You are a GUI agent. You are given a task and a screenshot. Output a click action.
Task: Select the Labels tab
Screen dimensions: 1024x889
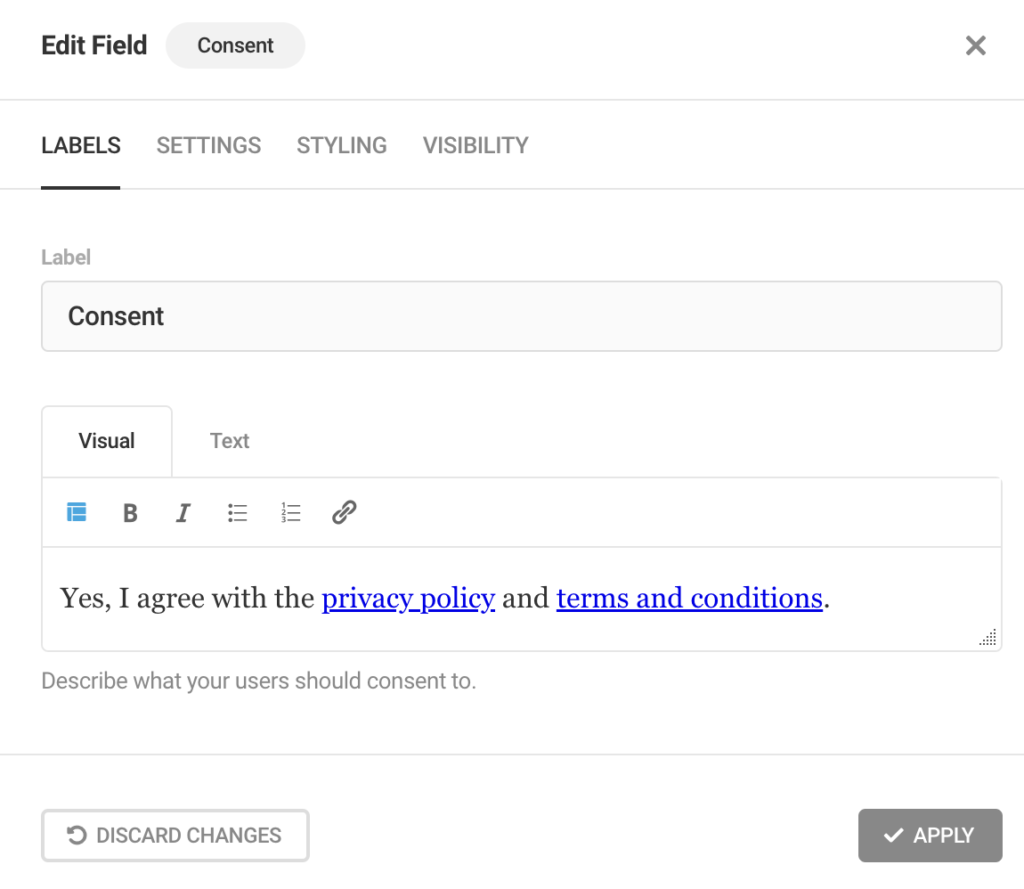pos(80,145)
